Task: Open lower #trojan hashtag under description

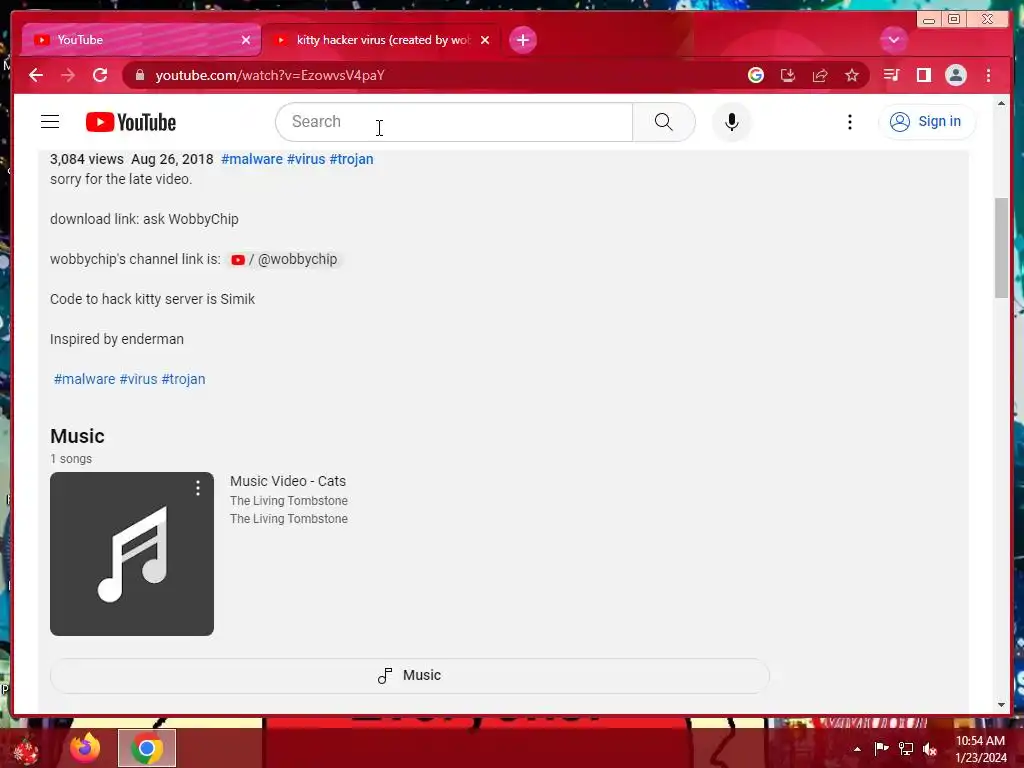Action: pos(184,379)
